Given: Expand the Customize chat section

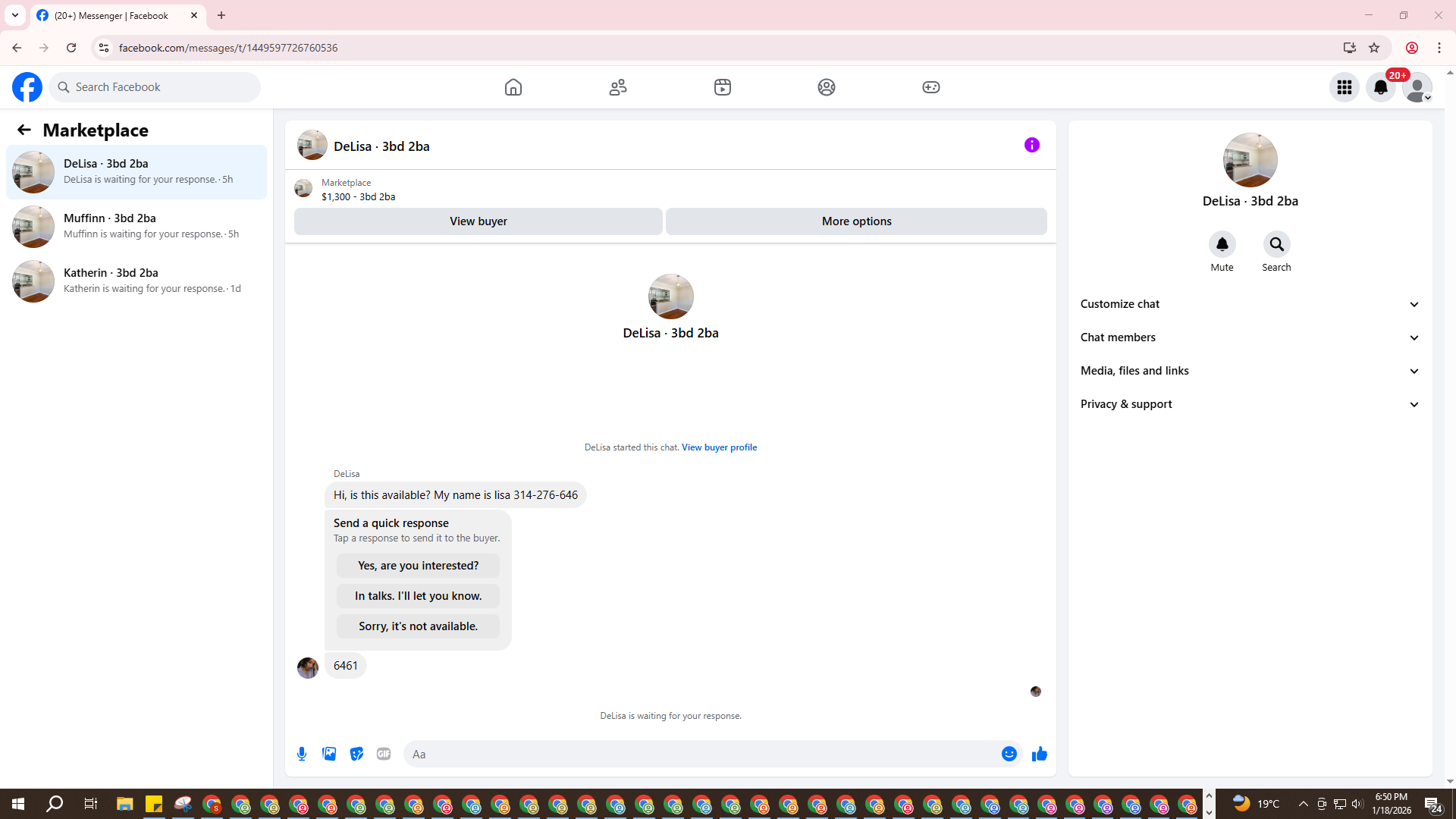Looking at the screenshot, I should tap(1250, 304).
